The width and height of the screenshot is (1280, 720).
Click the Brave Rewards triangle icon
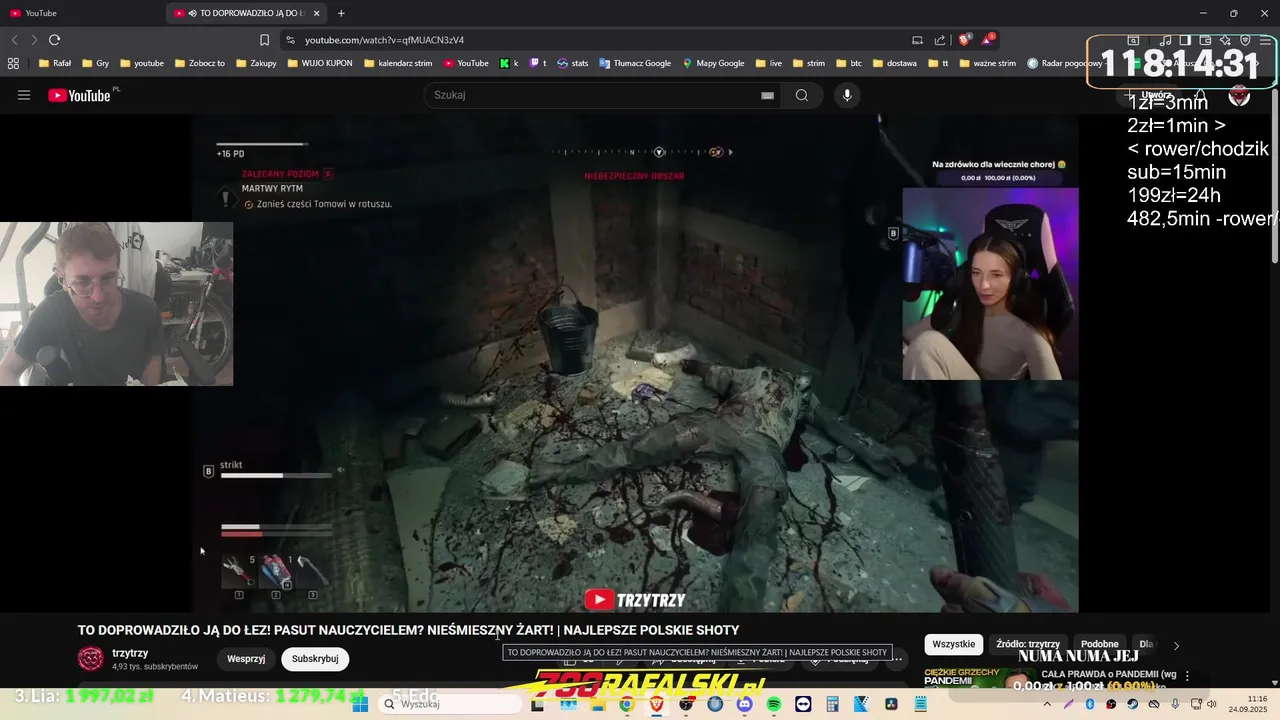click(x=987, y=40)
